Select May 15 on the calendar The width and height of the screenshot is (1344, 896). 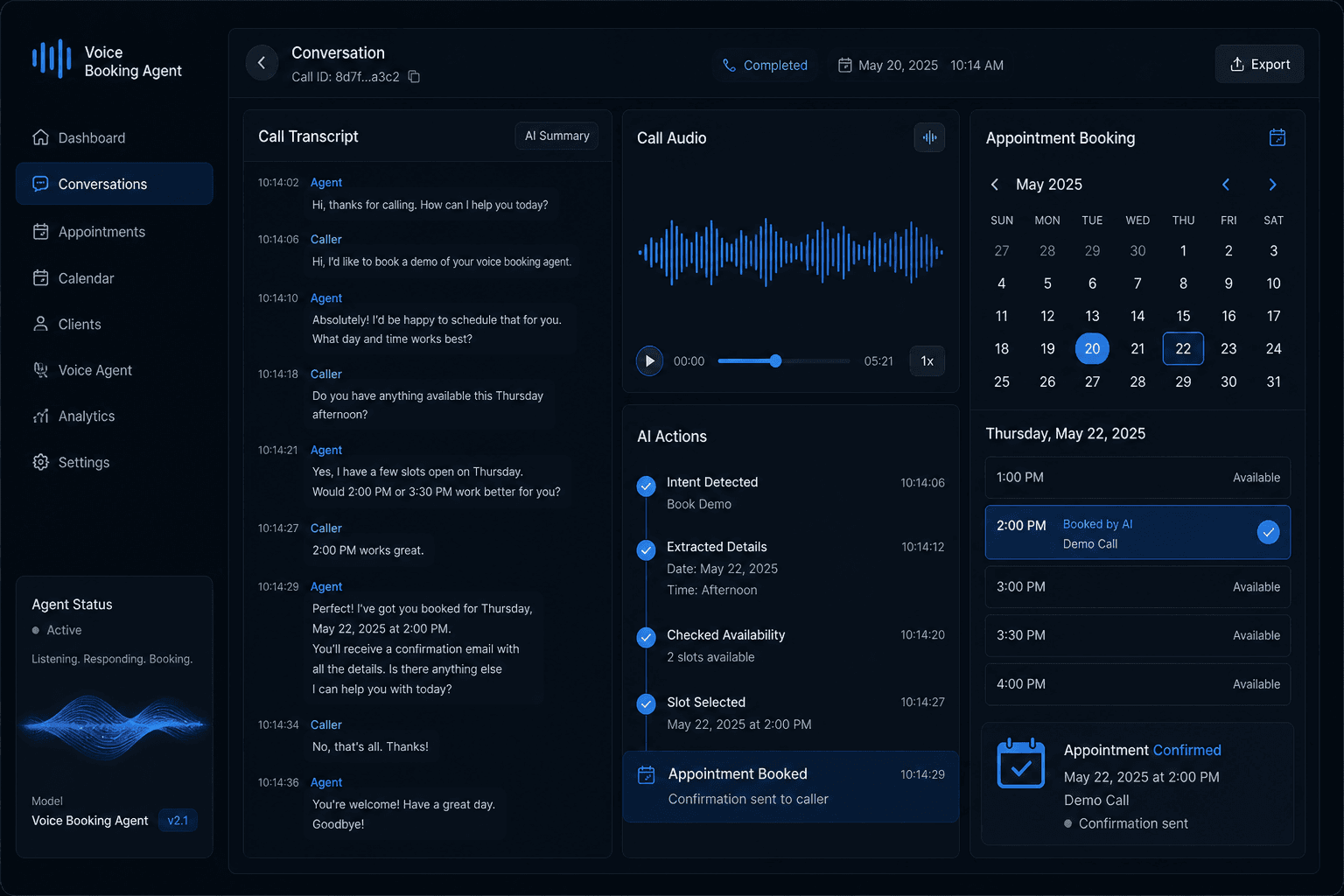point(1183,316)
